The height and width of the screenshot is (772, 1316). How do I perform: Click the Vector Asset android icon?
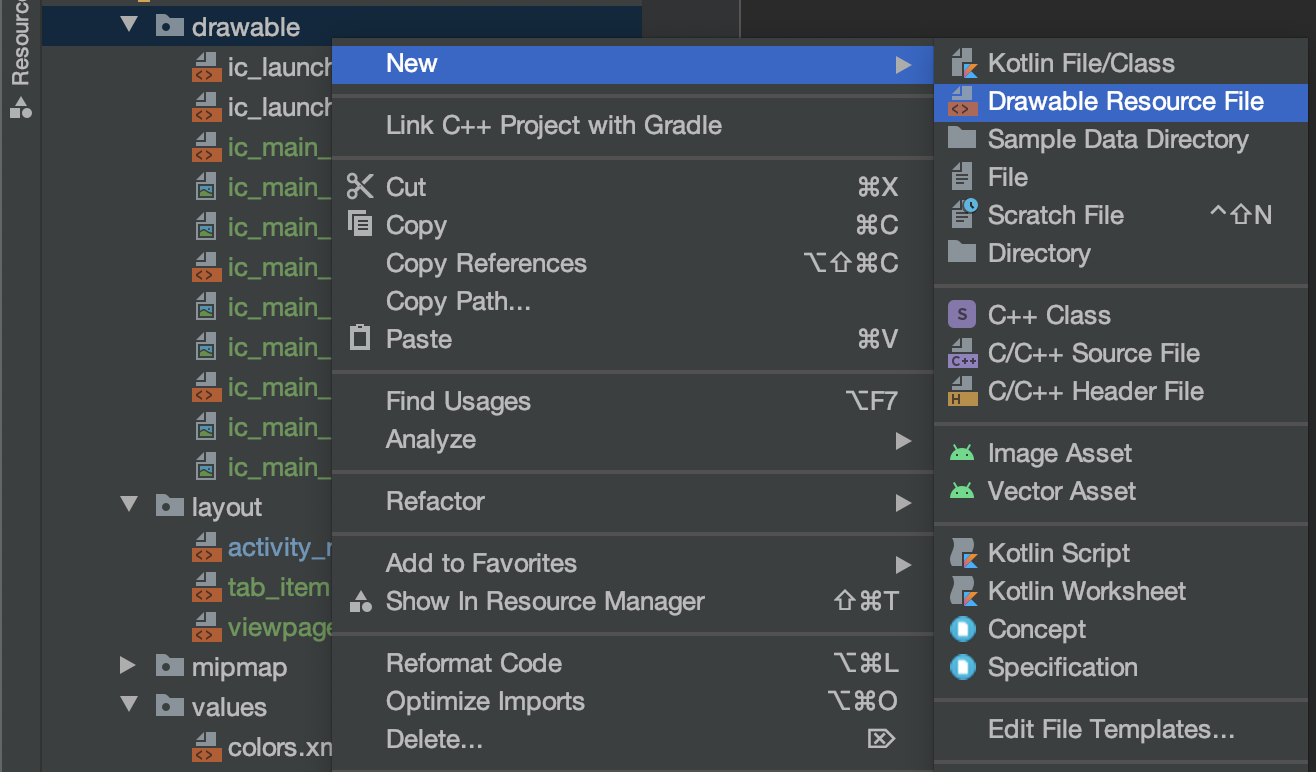962,491
